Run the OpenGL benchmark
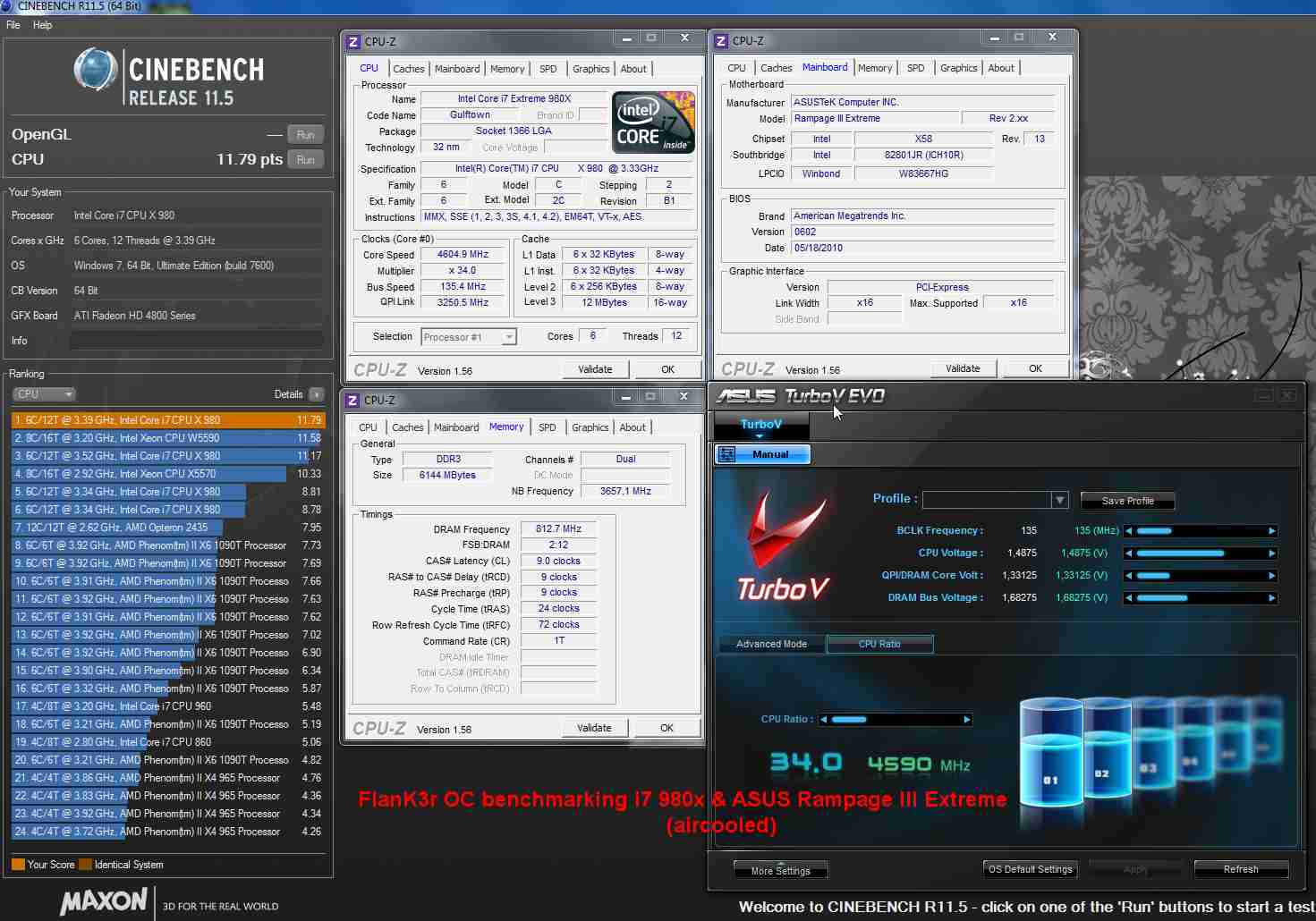Image resolution: width=1316 pixels, height=921 pixels. [x=306, y=135]
